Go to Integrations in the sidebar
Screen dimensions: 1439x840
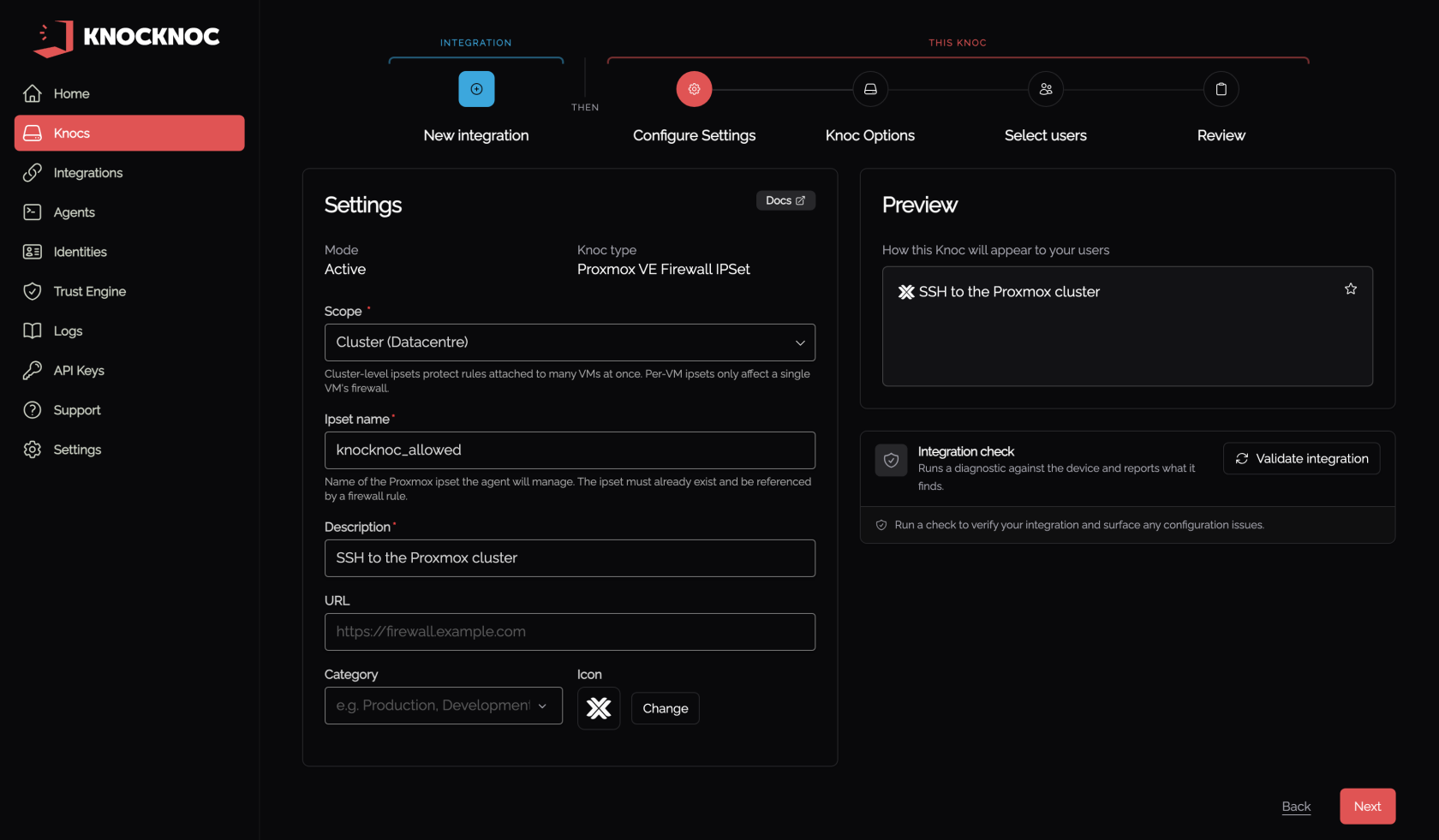click(x=129, y=173)
